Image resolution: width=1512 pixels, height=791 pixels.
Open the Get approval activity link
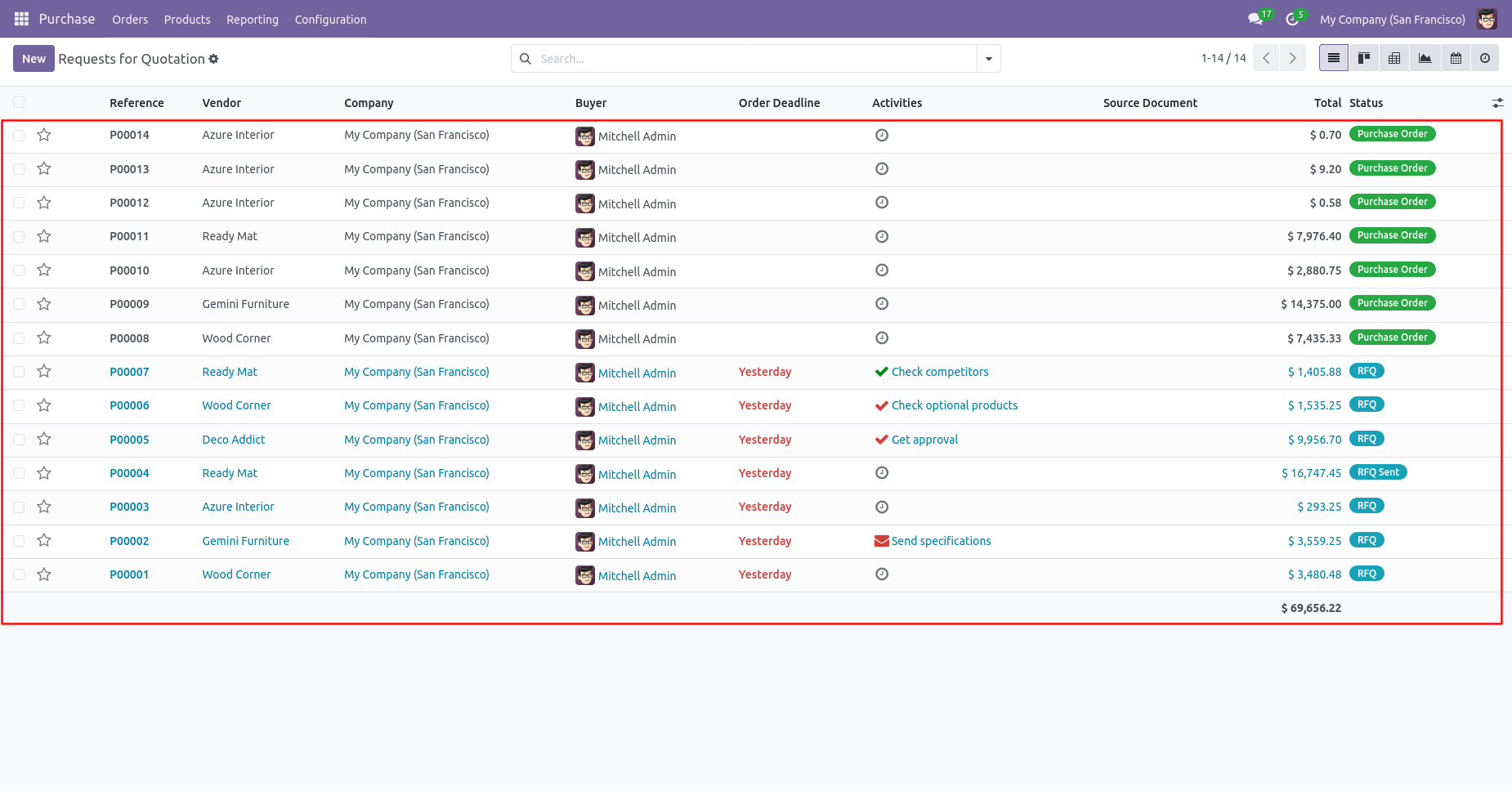tap(924, 440)
